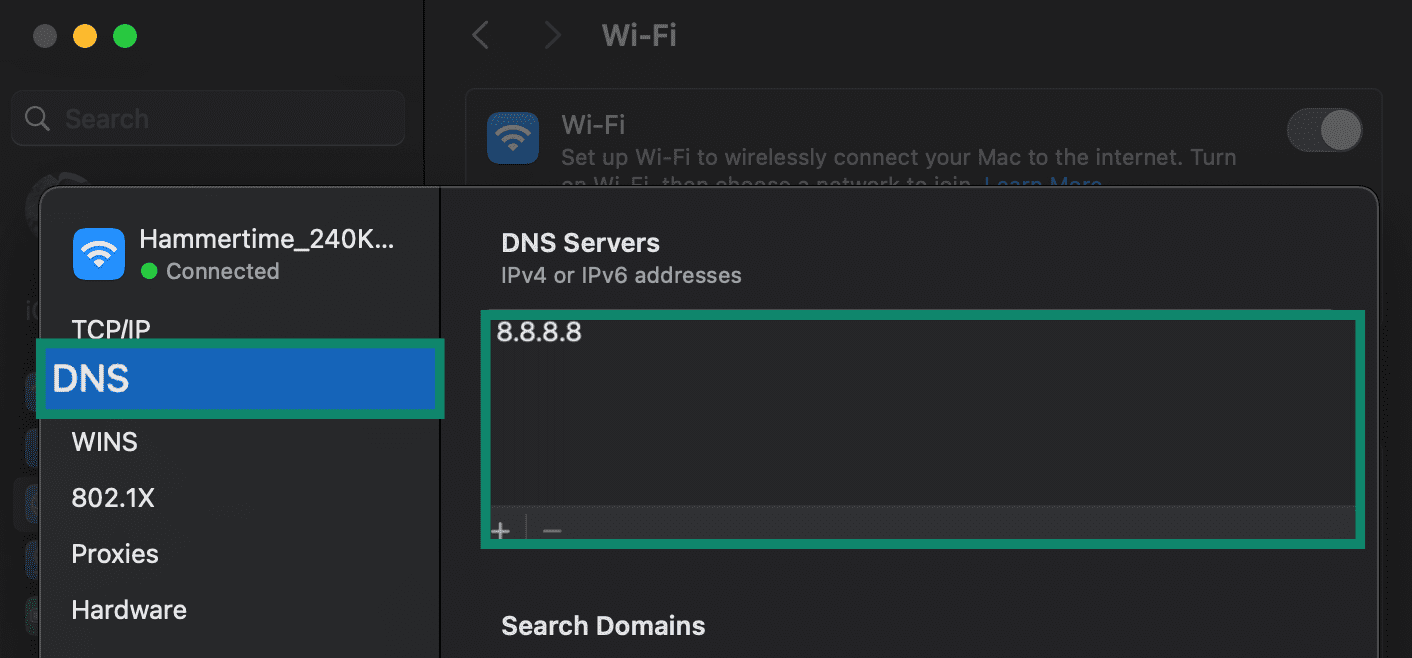1412x658 pixels.
Task: Click the magnifying glass in the Search field
Action: pyautogui.click(x=37, y=117)
